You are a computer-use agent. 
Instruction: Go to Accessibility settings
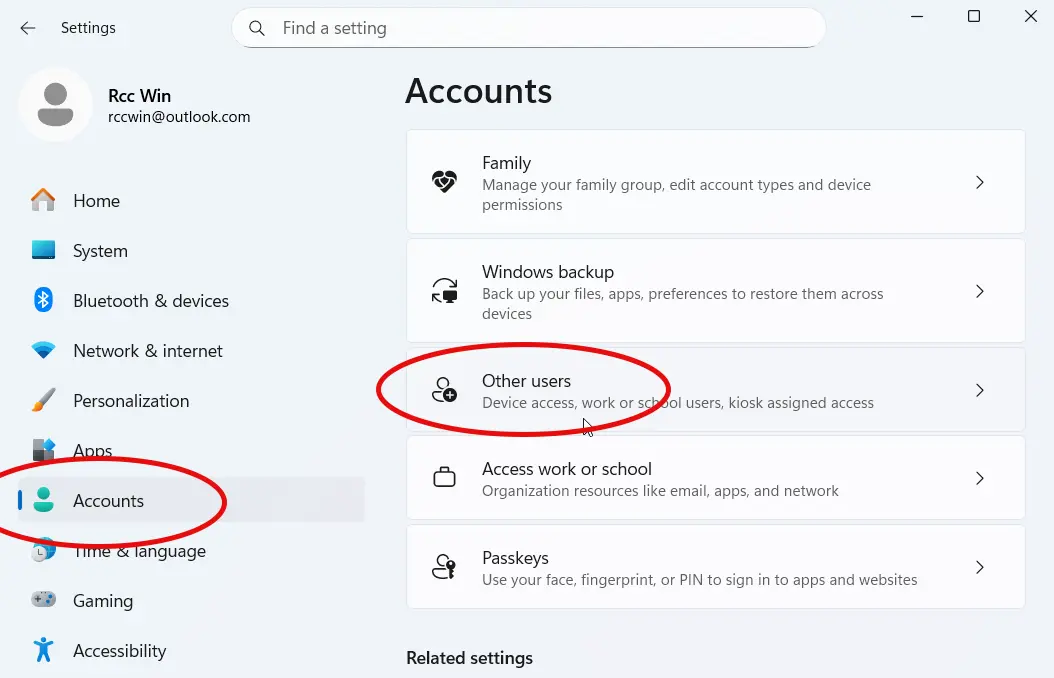click(119, 650)
